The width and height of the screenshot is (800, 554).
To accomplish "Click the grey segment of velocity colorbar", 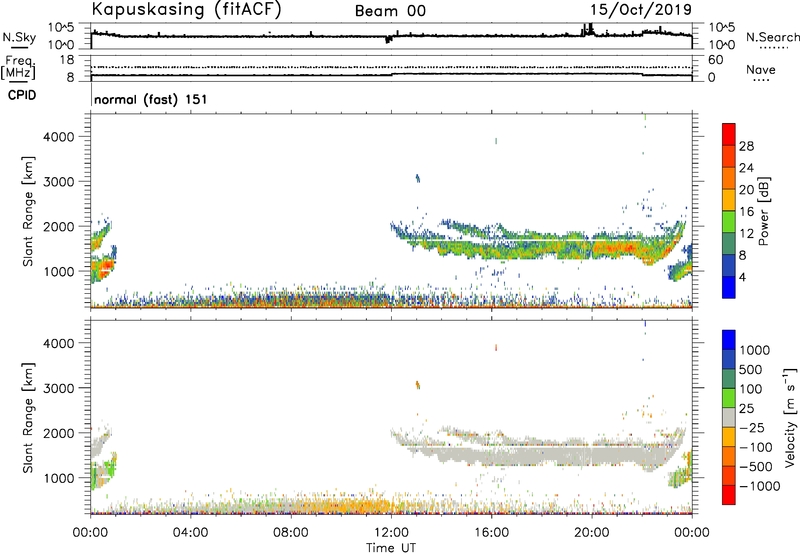I will 729,418.
